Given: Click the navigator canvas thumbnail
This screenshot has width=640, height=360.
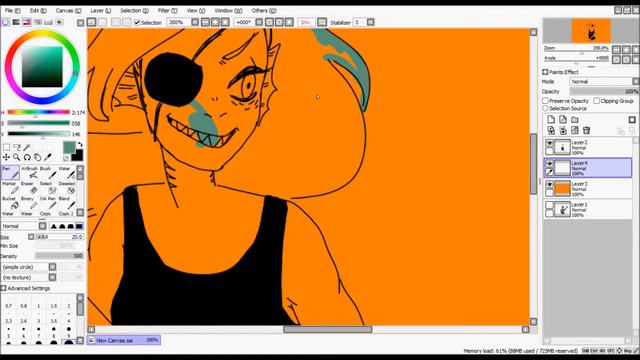Looking at the screenshot, I should click(591, 31).
